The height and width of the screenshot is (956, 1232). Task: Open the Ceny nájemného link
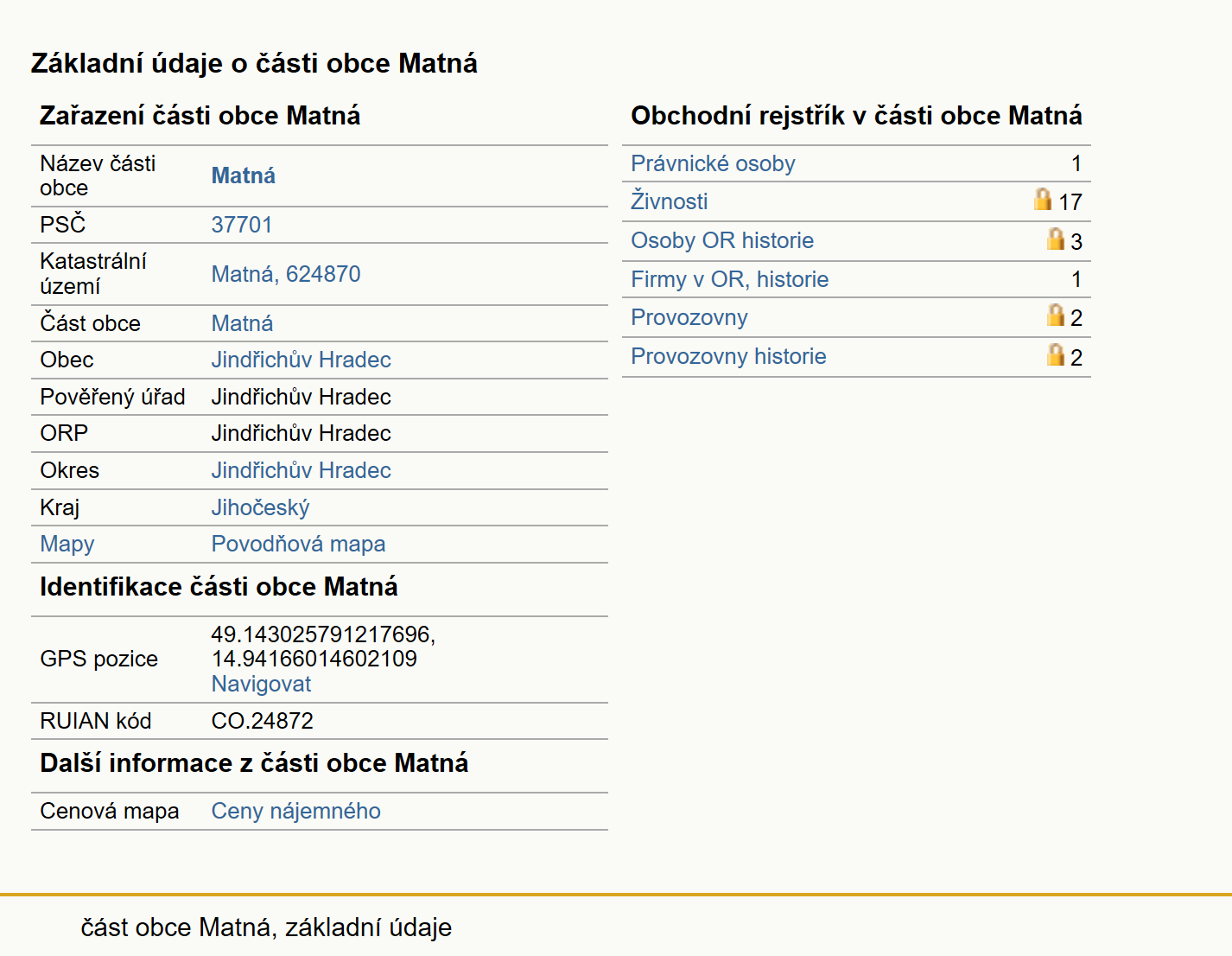[x=295, y=811]
